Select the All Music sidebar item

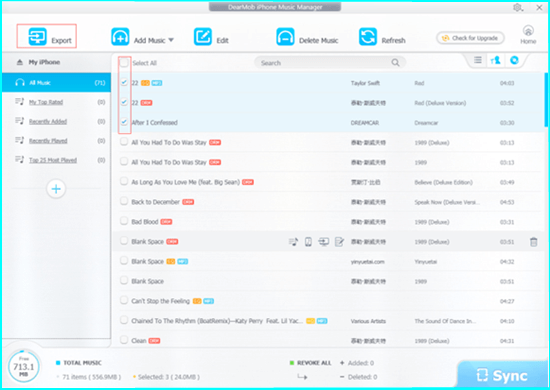point(56,83)
